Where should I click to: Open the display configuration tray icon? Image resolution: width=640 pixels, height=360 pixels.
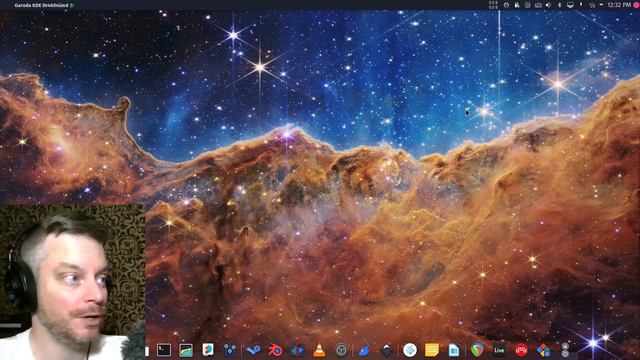(570, 5)
